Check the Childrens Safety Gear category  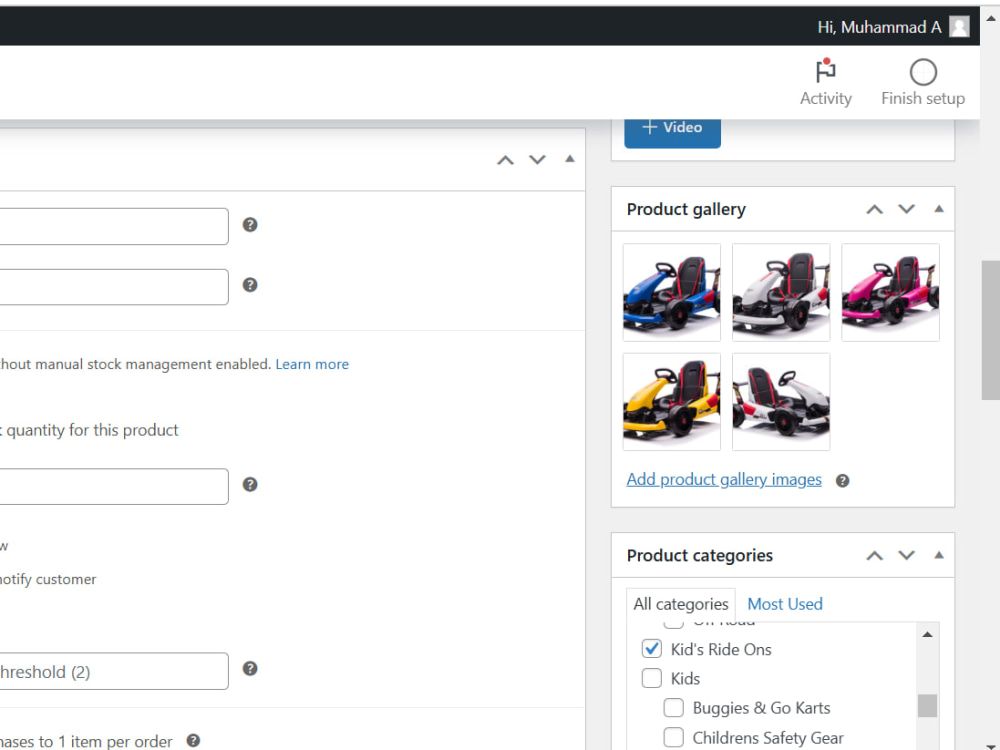[673, 737]
